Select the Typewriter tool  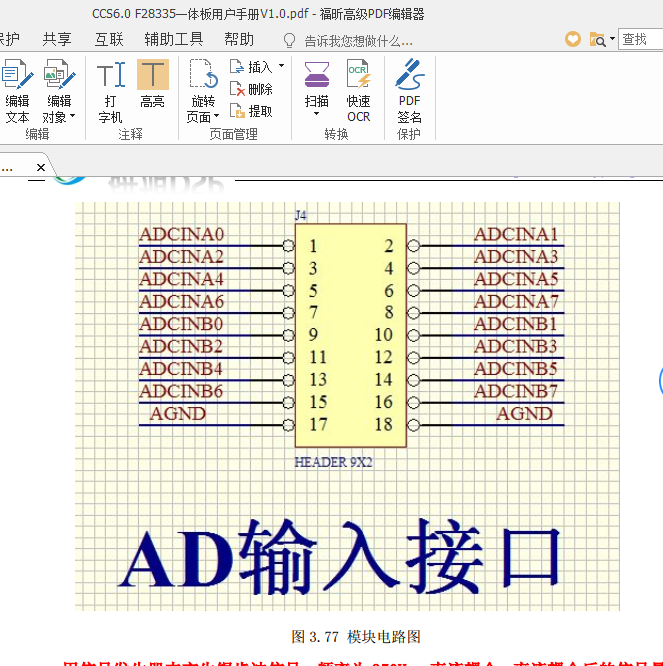110,91
